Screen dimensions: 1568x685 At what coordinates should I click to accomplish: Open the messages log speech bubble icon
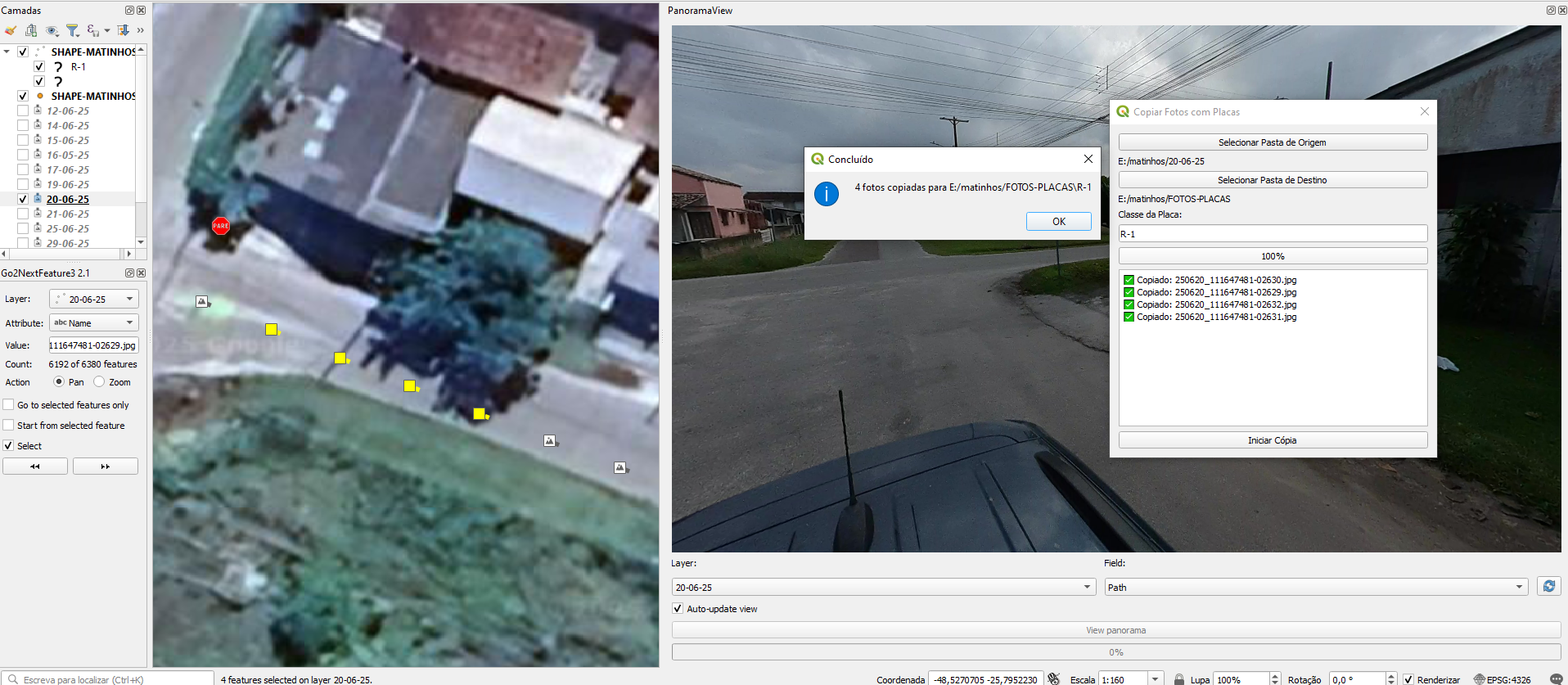pyautogui.click(x=1556, y=679)
